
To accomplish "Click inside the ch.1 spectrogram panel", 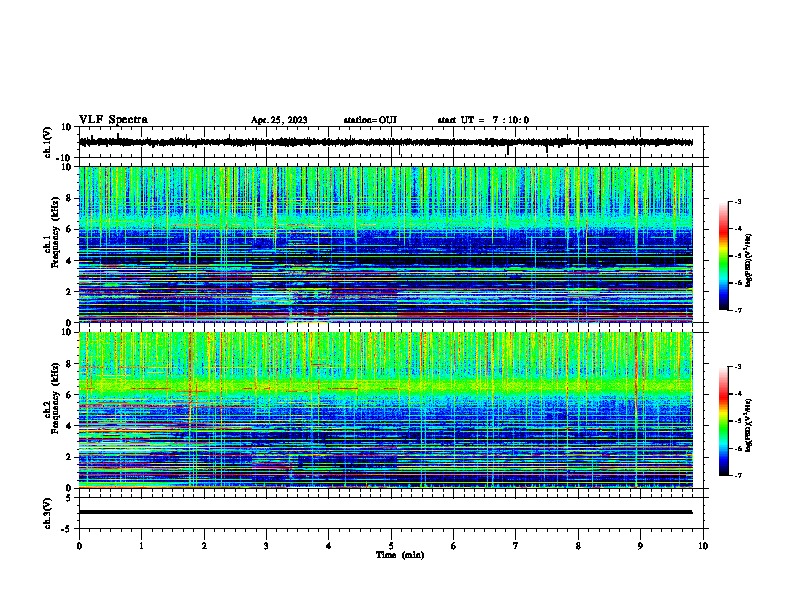I will point(386,244).
